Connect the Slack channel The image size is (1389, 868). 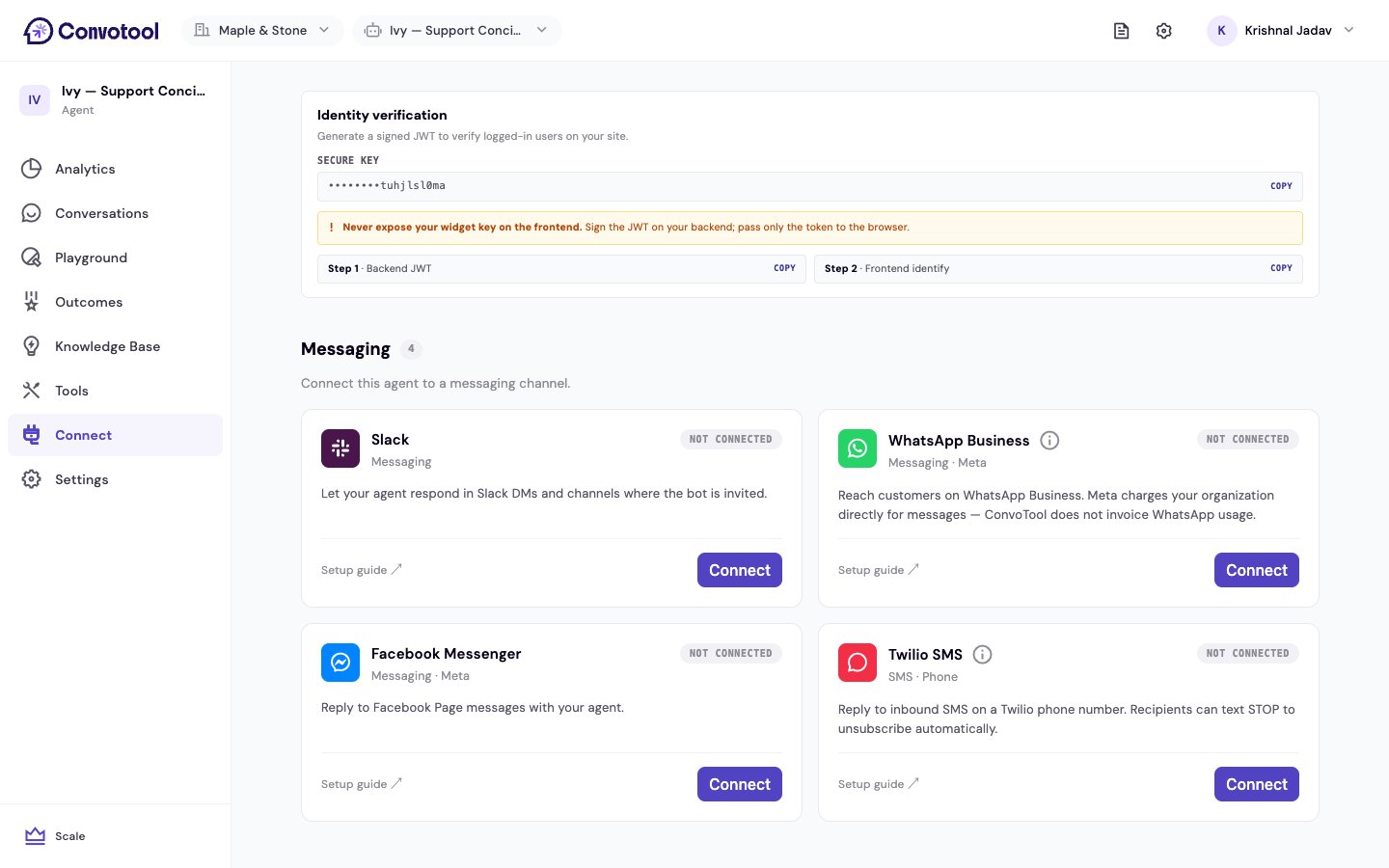(740, 570)
